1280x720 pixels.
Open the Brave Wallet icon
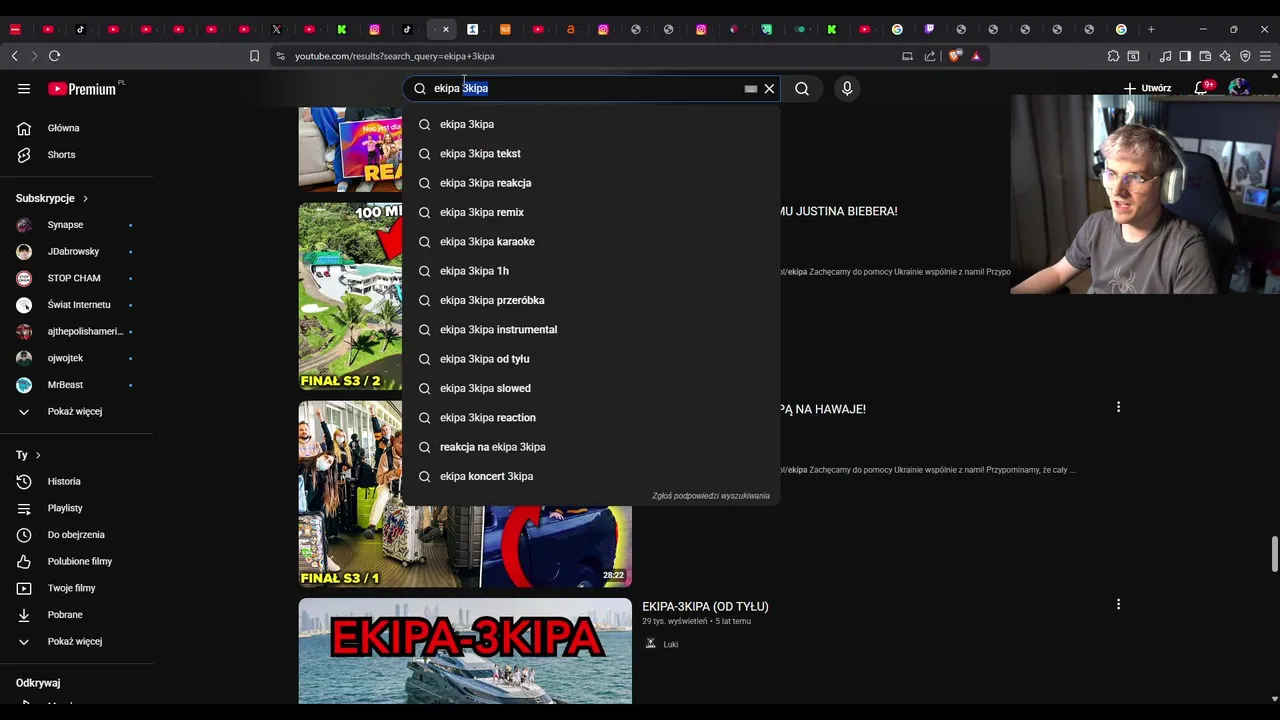1205,56
